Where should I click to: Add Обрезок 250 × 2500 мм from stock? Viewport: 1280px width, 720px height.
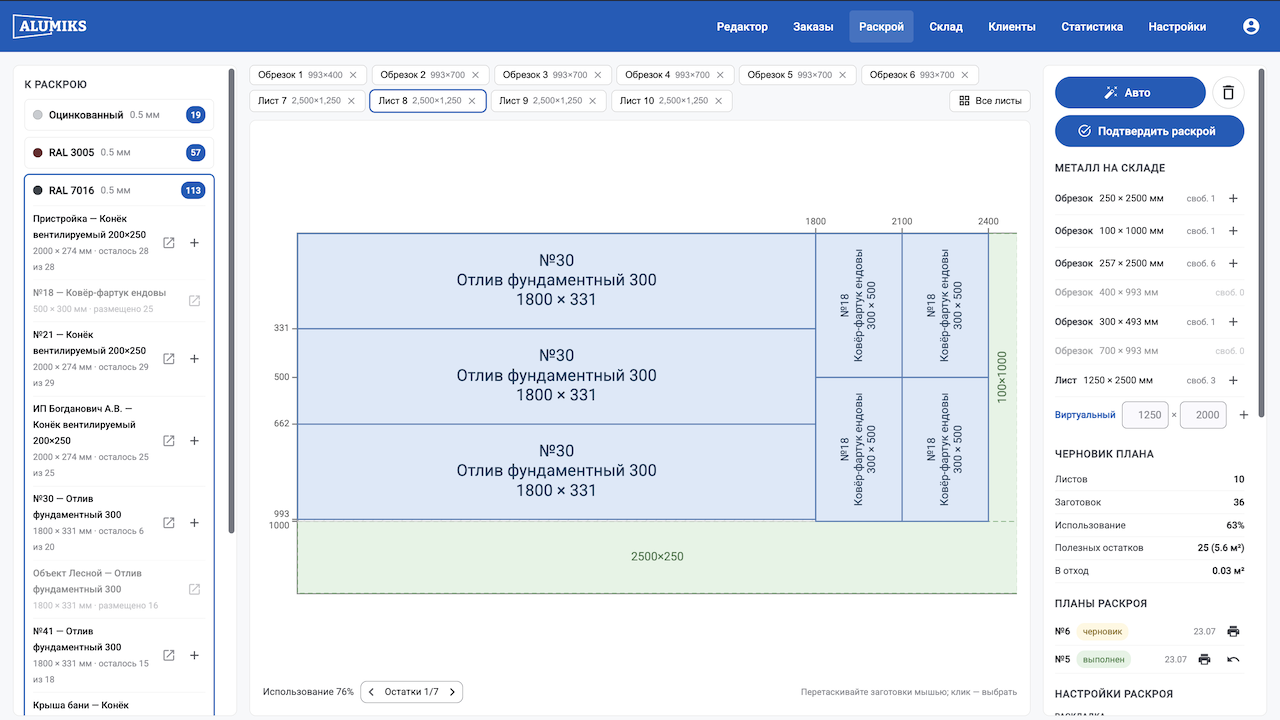click(1233, 199)
